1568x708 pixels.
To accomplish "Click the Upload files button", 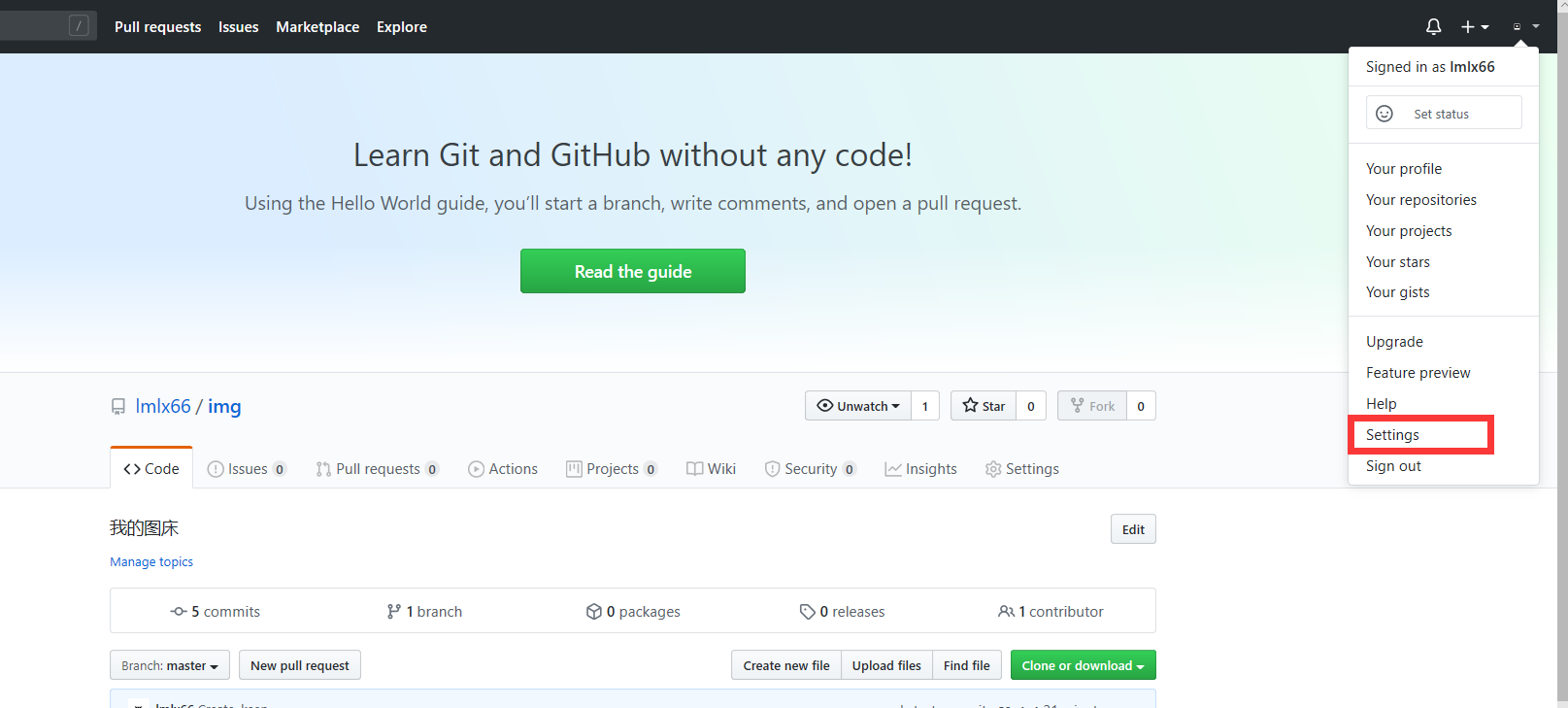I will tap(886, 665).
